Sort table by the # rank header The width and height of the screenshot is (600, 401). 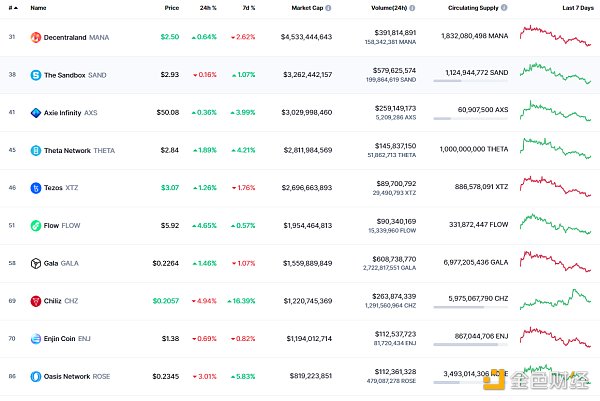click(x=12, y=8)
